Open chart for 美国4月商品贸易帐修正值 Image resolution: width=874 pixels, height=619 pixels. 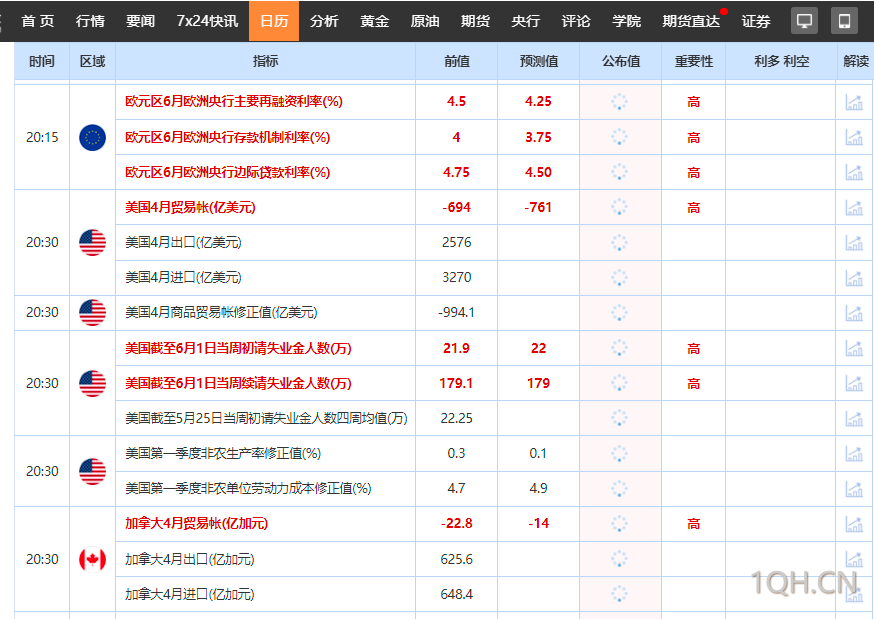click(854, 313)
